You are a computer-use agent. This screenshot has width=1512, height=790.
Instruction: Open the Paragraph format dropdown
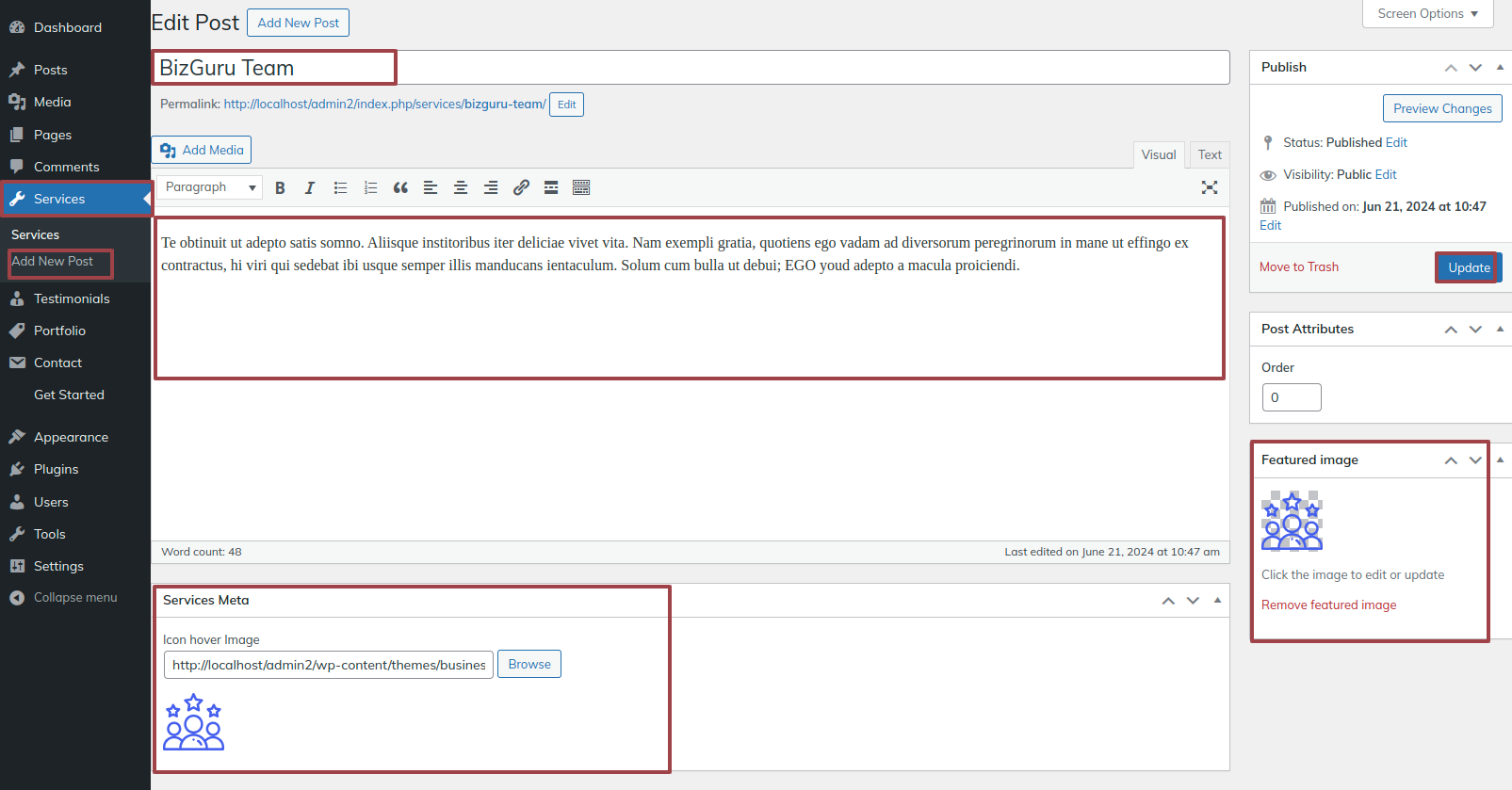tap(210, 187)
